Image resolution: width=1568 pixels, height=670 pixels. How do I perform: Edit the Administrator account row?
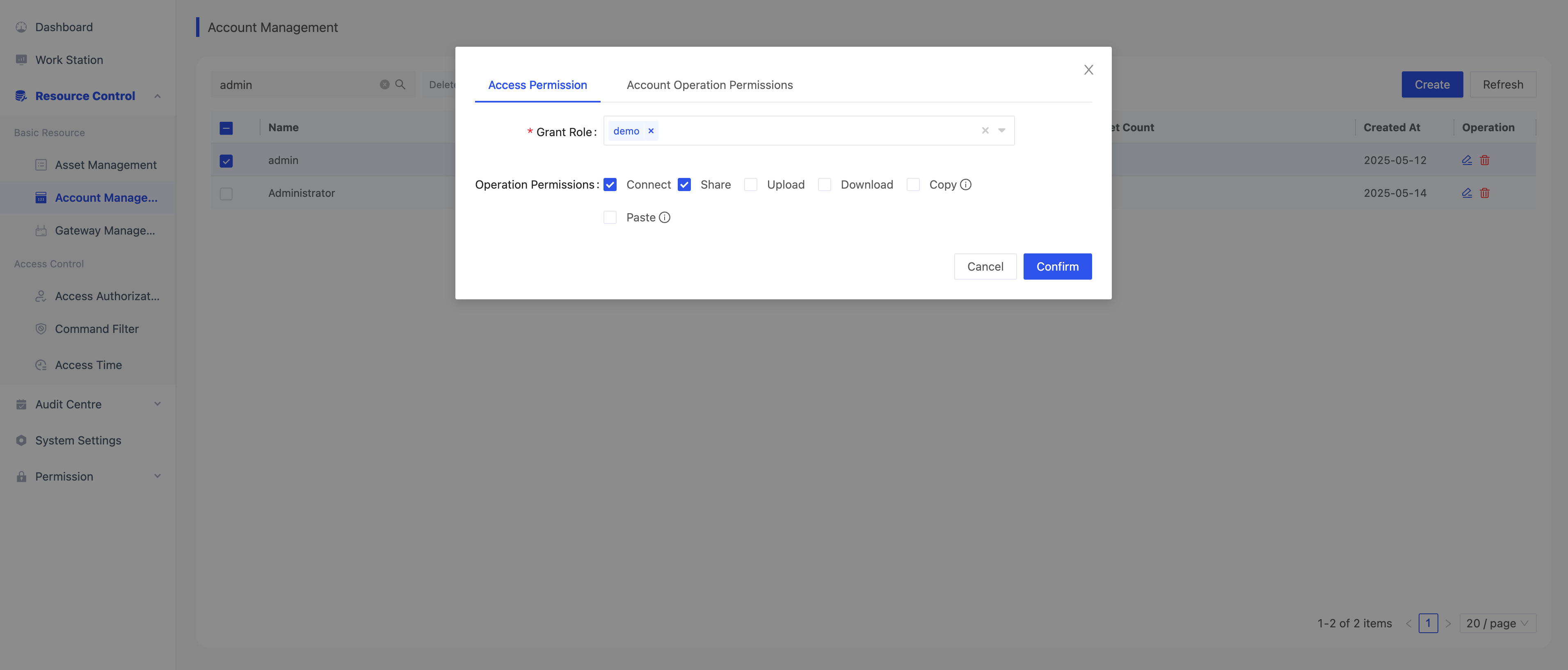click(1467, 193)
